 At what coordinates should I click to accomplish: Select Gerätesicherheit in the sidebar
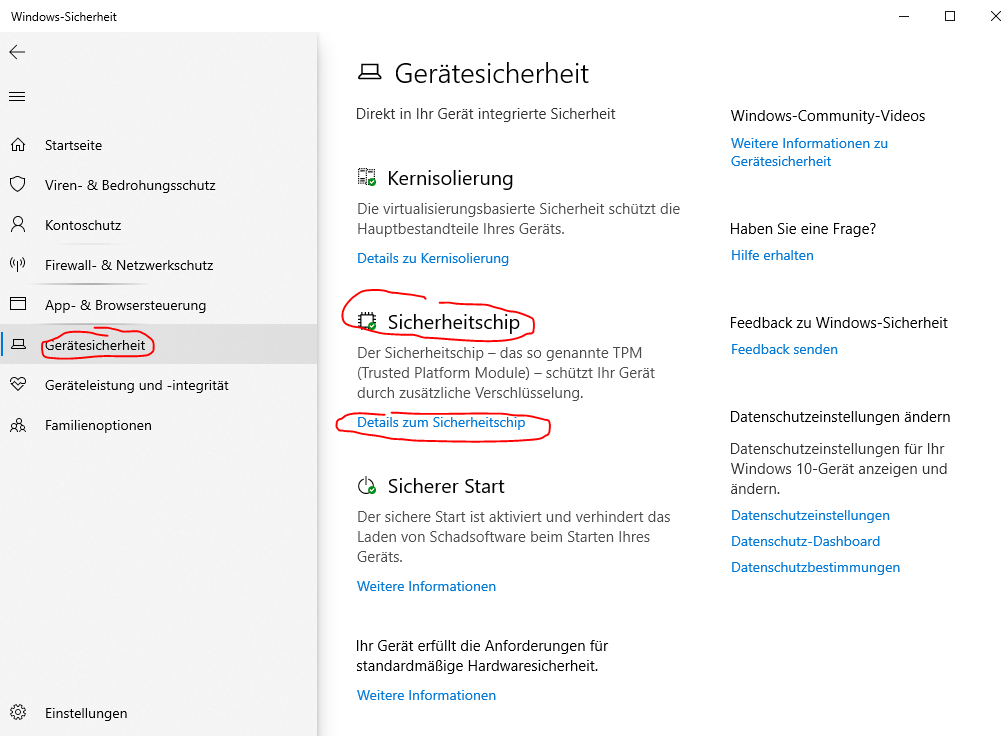pos(95,345)
